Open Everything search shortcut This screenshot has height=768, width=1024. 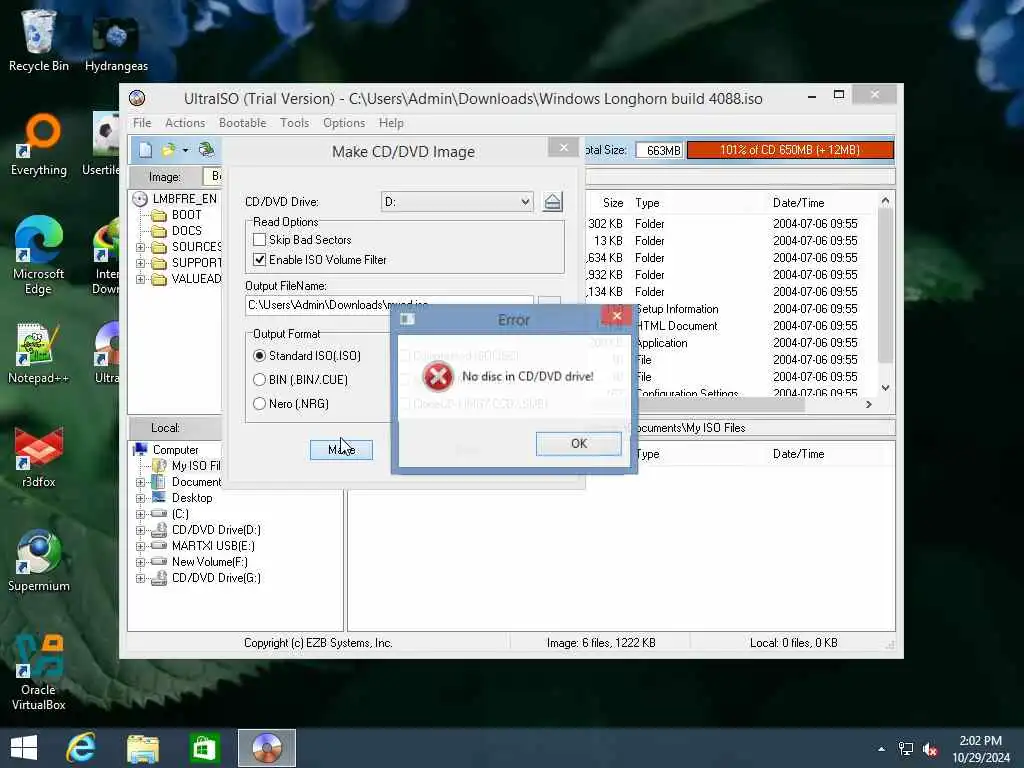(39, 145)
